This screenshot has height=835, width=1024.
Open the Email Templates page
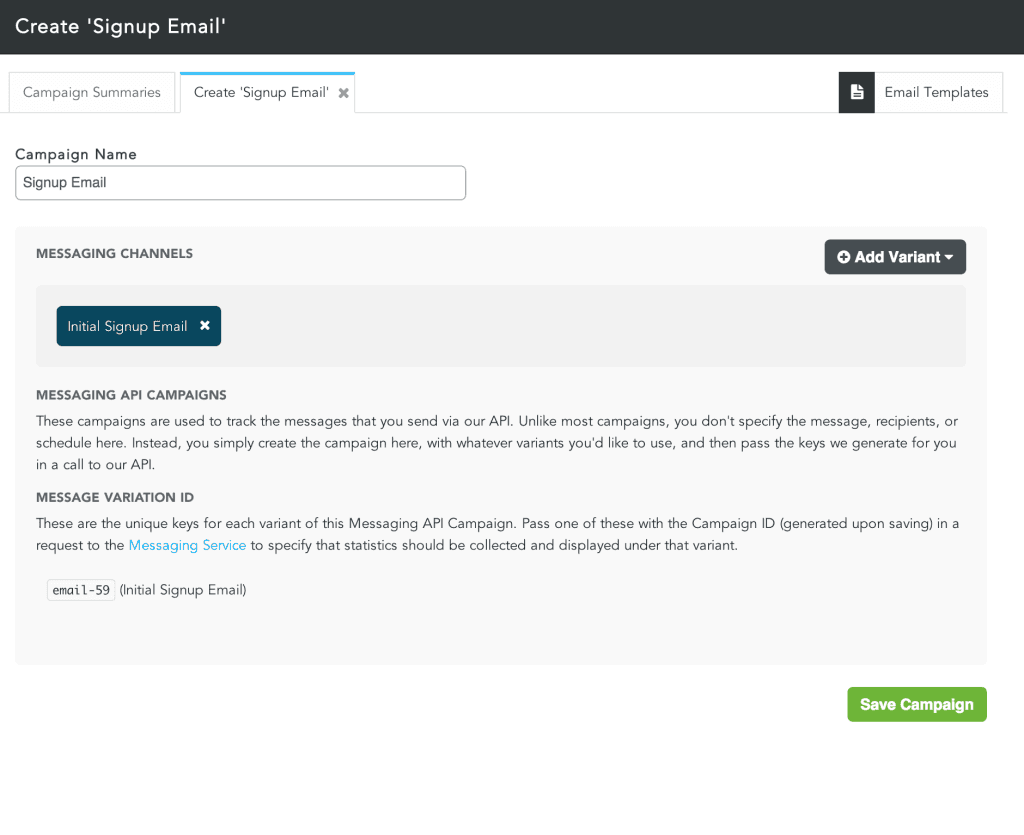(936, 92)
